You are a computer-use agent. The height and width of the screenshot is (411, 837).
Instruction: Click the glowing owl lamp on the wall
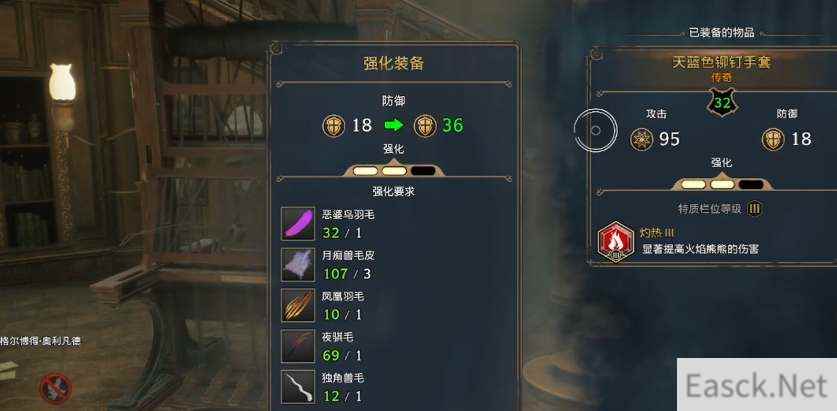click(62, 82)
